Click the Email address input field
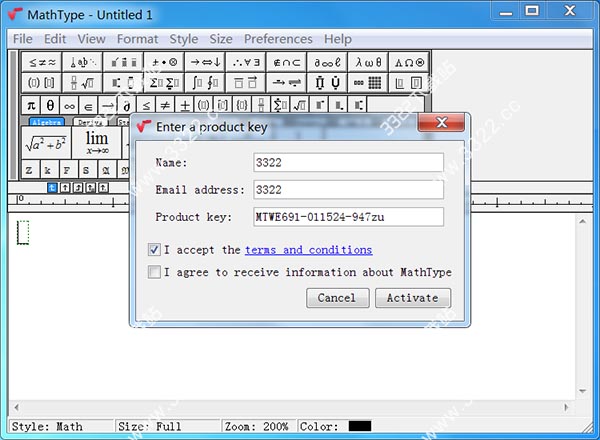Viewport: 600px width, 440px height. point(348,190)
